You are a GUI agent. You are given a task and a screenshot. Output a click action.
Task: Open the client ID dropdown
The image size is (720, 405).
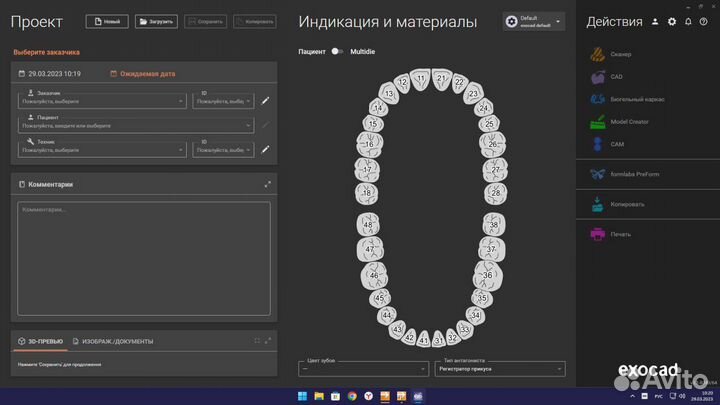(223, 101)
